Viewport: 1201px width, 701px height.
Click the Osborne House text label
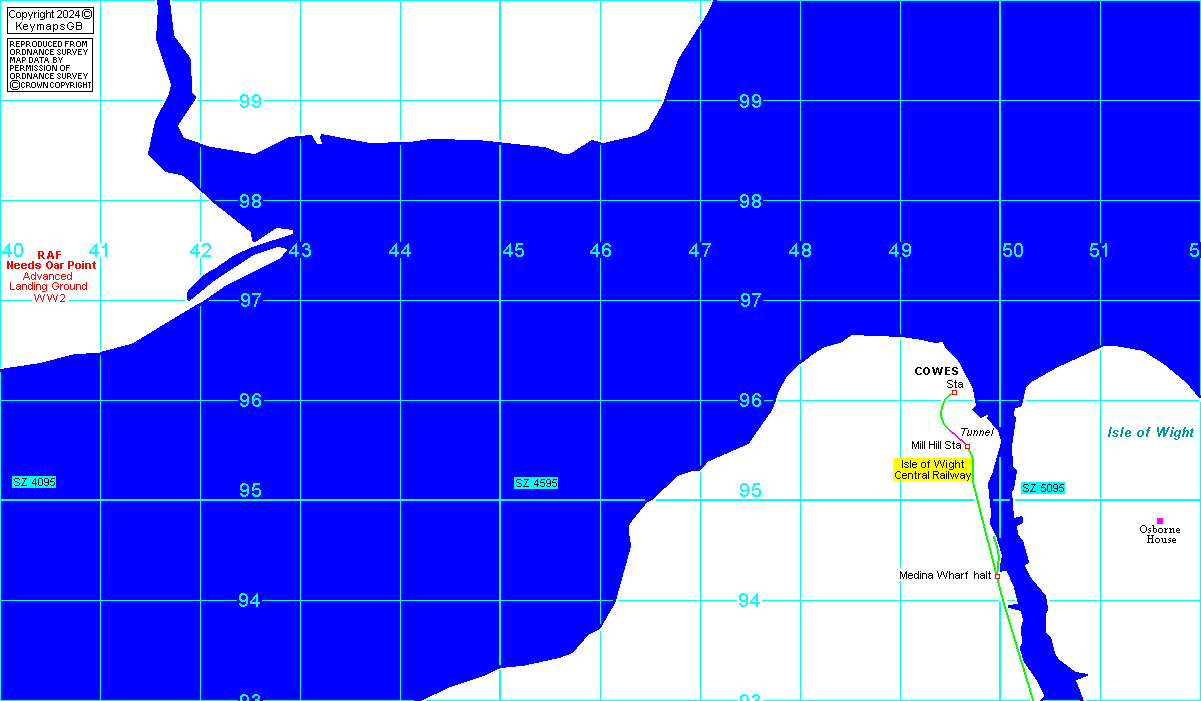click(x=1160, y=535)
